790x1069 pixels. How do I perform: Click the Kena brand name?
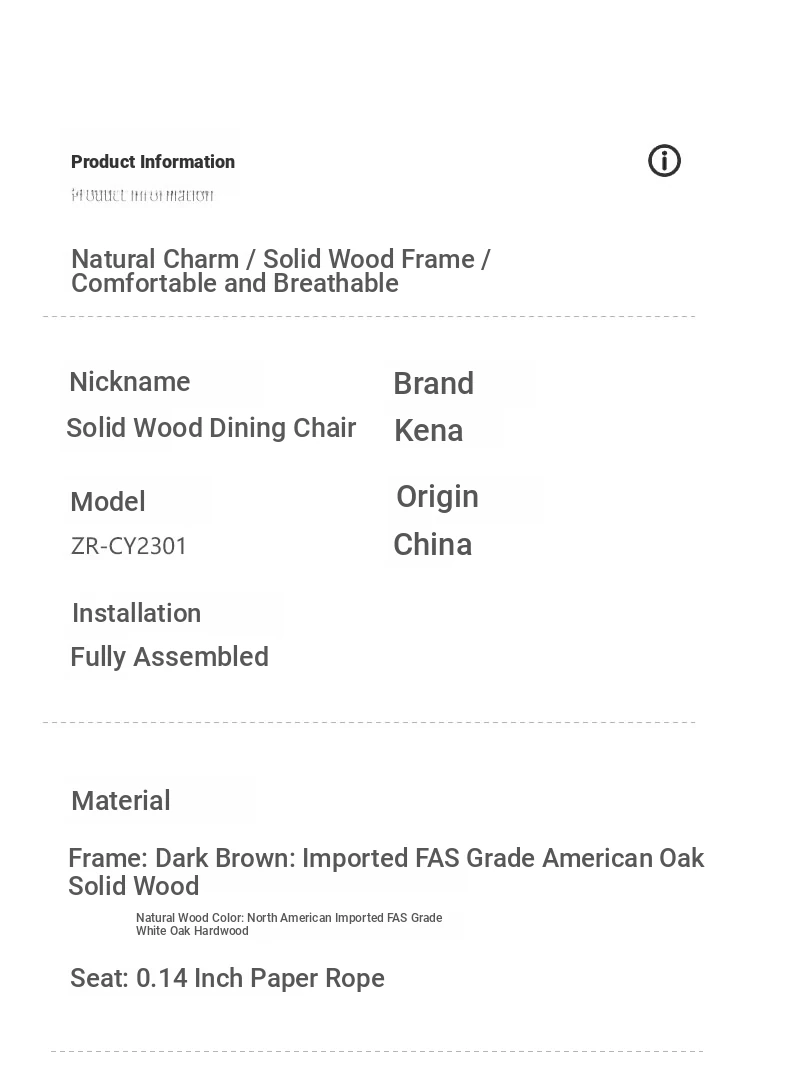pos(429,431)
